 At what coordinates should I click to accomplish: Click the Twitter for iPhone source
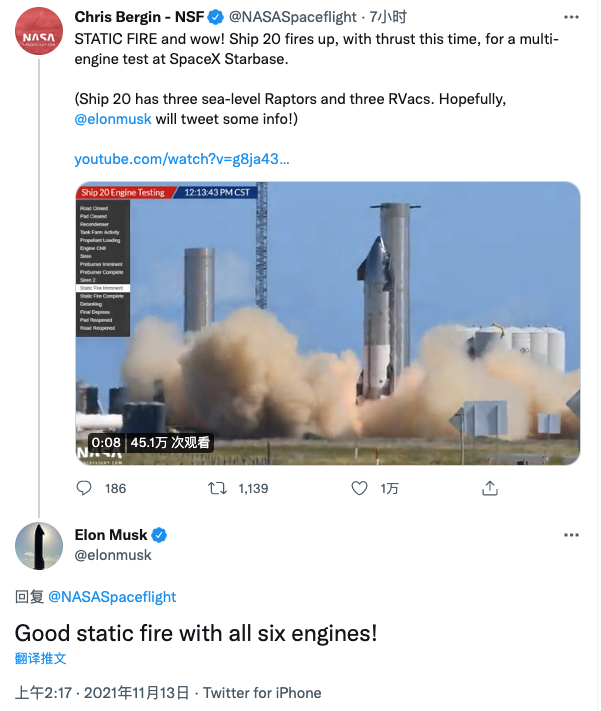(x=263, y=692)
